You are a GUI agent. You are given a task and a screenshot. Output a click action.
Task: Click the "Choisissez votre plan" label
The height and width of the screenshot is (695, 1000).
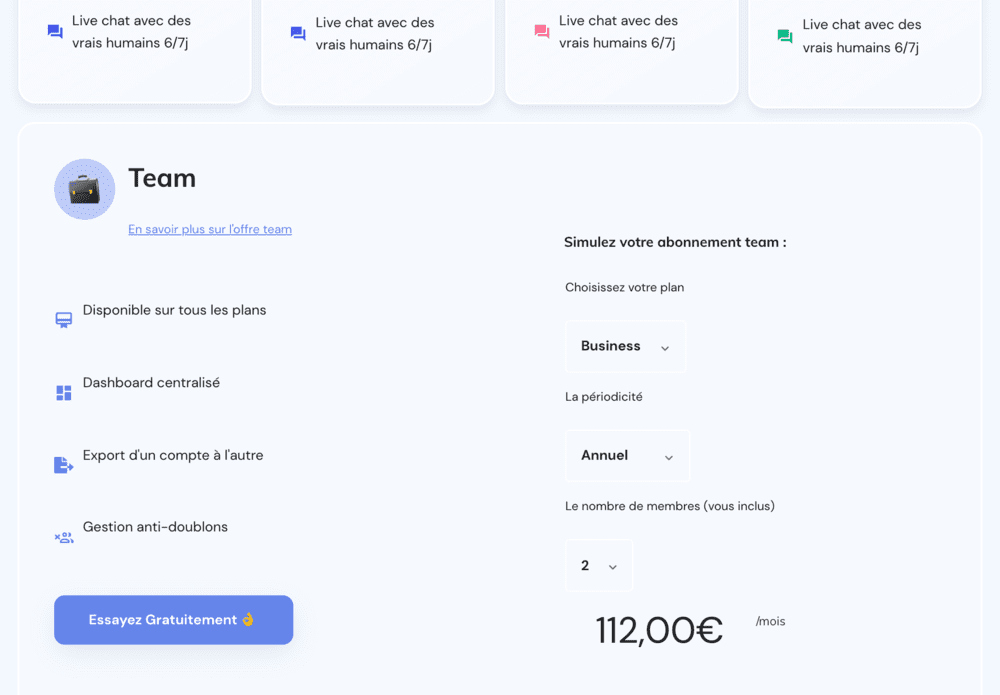point(624,287)
